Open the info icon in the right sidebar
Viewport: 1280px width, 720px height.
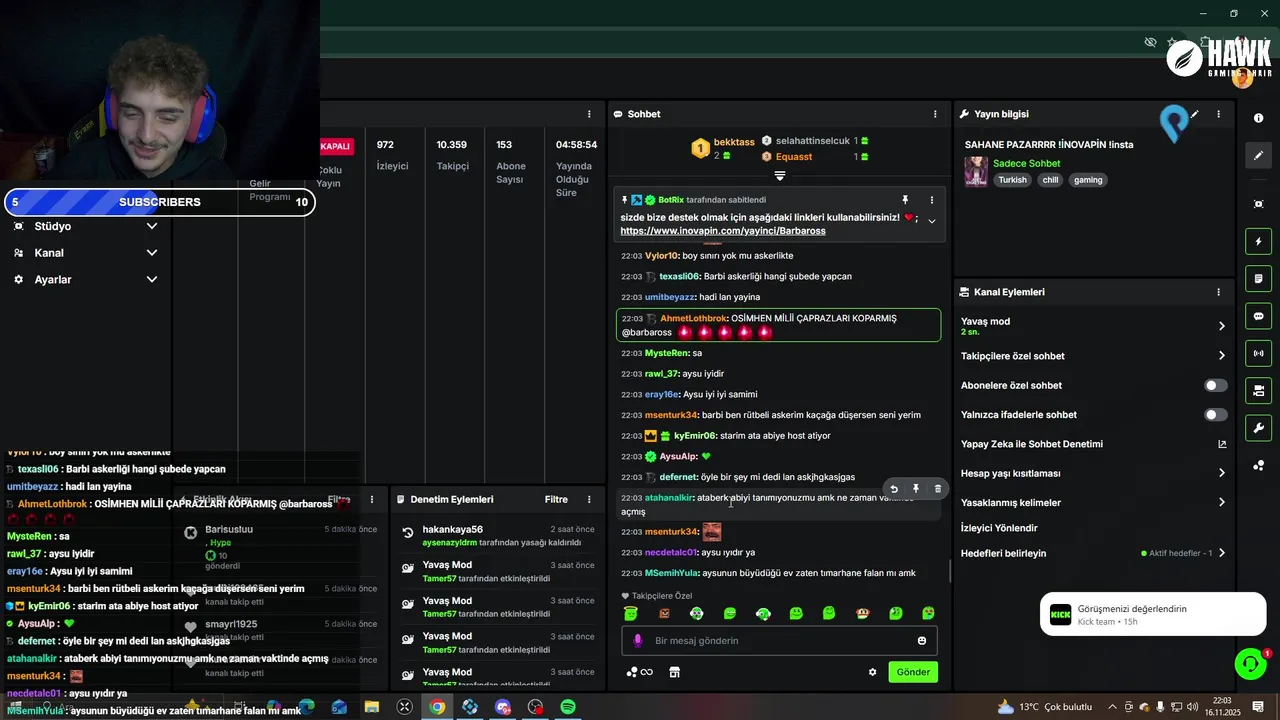(x=1258, y=118)
